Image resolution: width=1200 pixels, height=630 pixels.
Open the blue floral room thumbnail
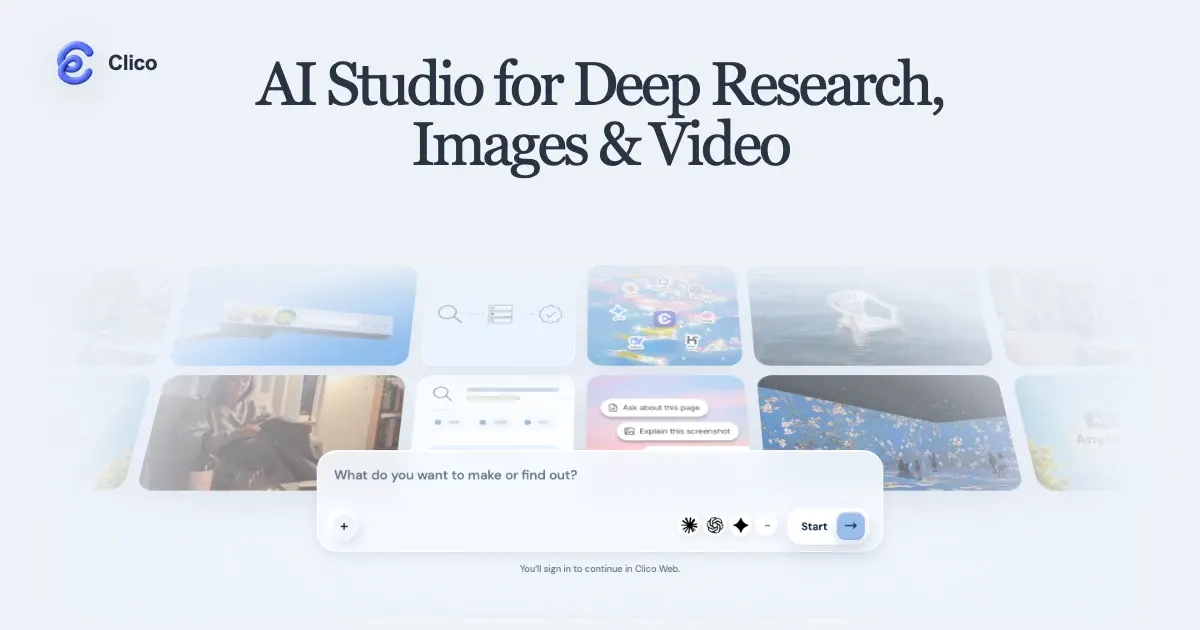(x=889, y=433)
